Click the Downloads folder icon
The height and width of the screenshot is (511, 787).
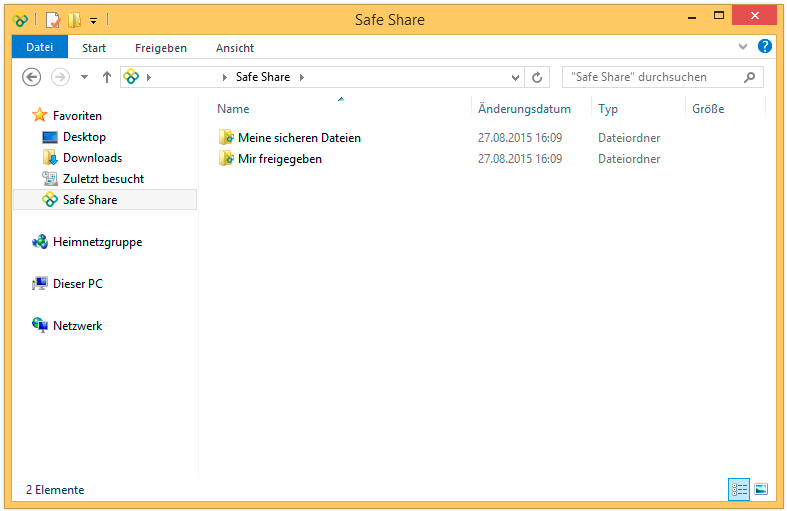(x=50, y=157)
